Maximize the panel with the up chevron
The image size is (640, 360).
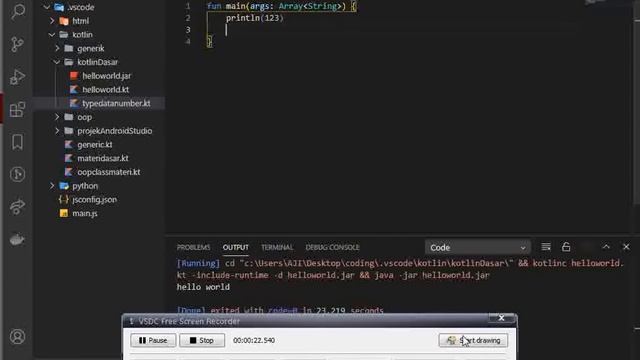pos(606,247)
